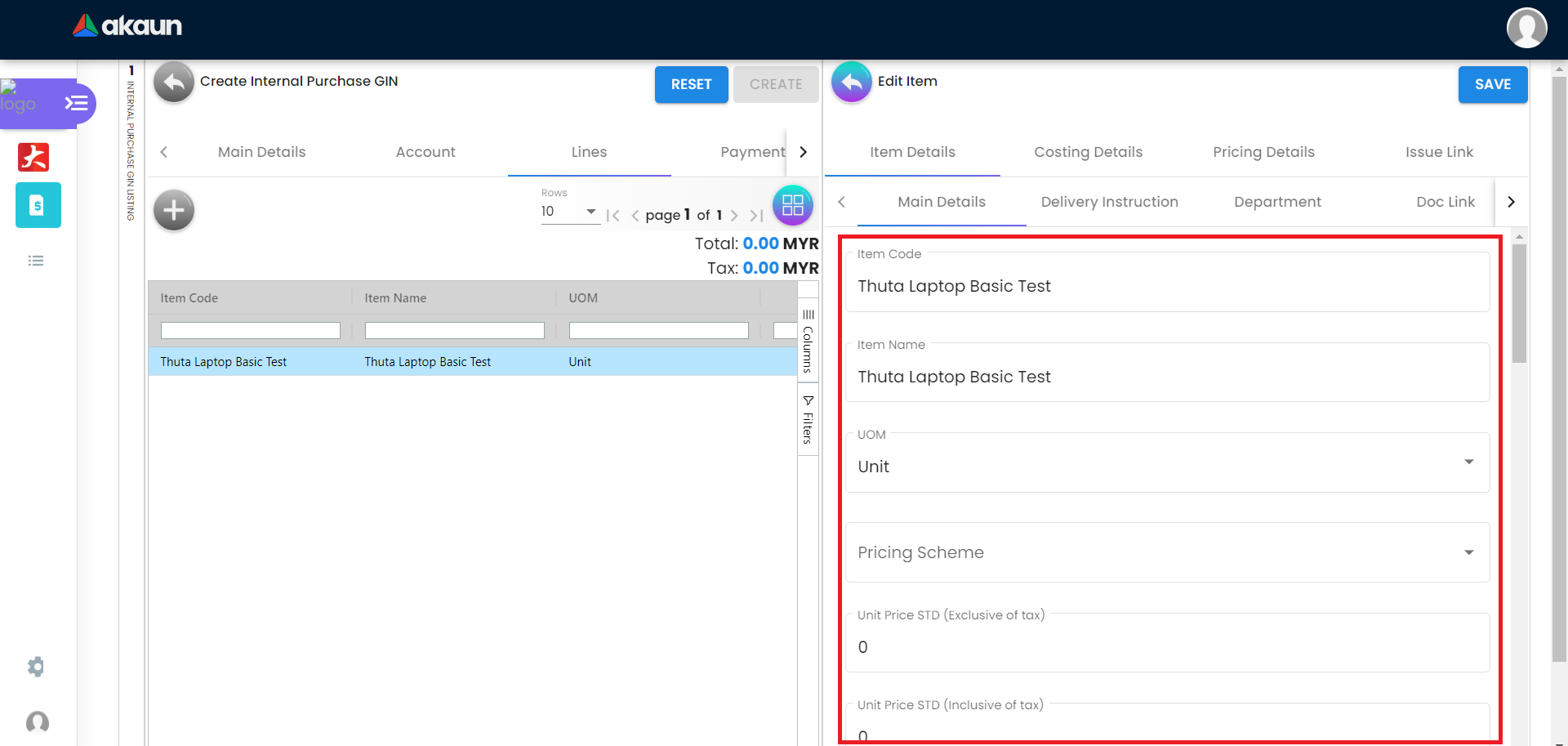Open the Rows per page dropdown
The image size is (1568, 746).
[569, 212]
